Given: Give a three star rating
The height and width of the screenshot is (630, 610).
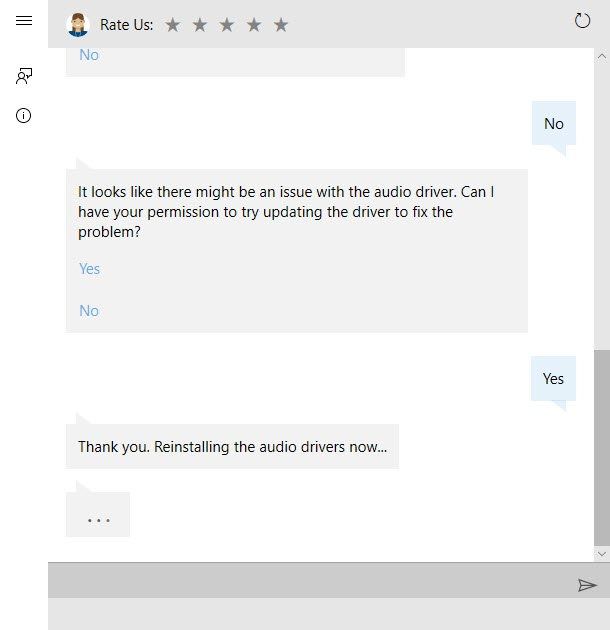Looking at the screenshot, I should (x=227, y=25).
